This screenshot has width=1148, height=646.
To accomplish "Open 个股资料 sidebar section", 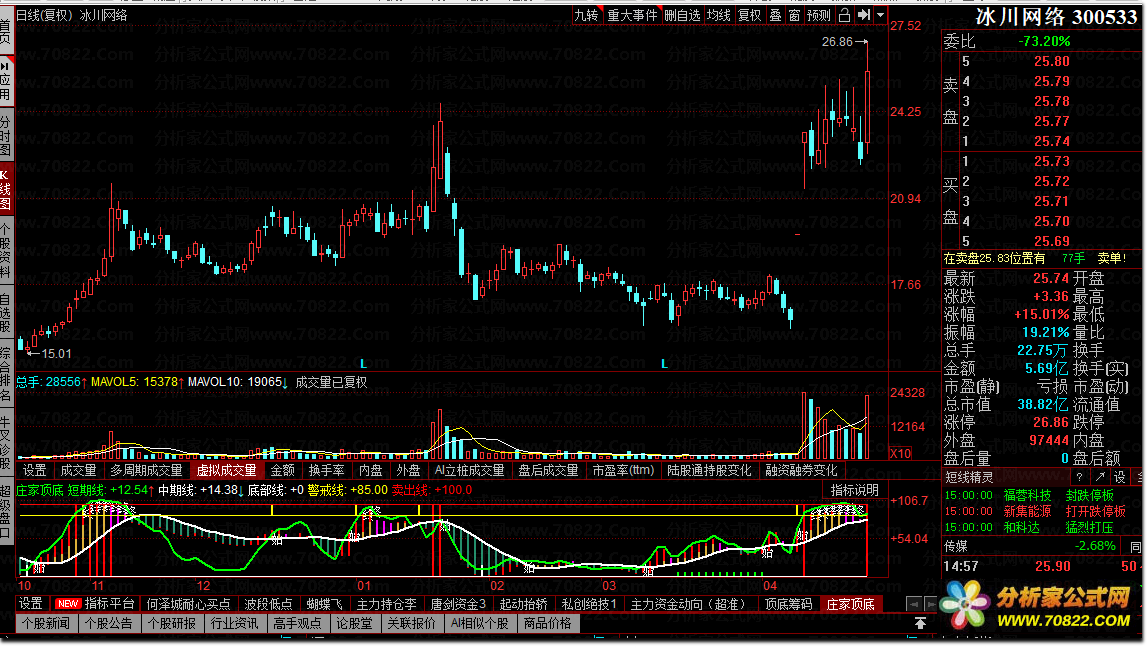I will pyautogui.click(x=6, y=250).
